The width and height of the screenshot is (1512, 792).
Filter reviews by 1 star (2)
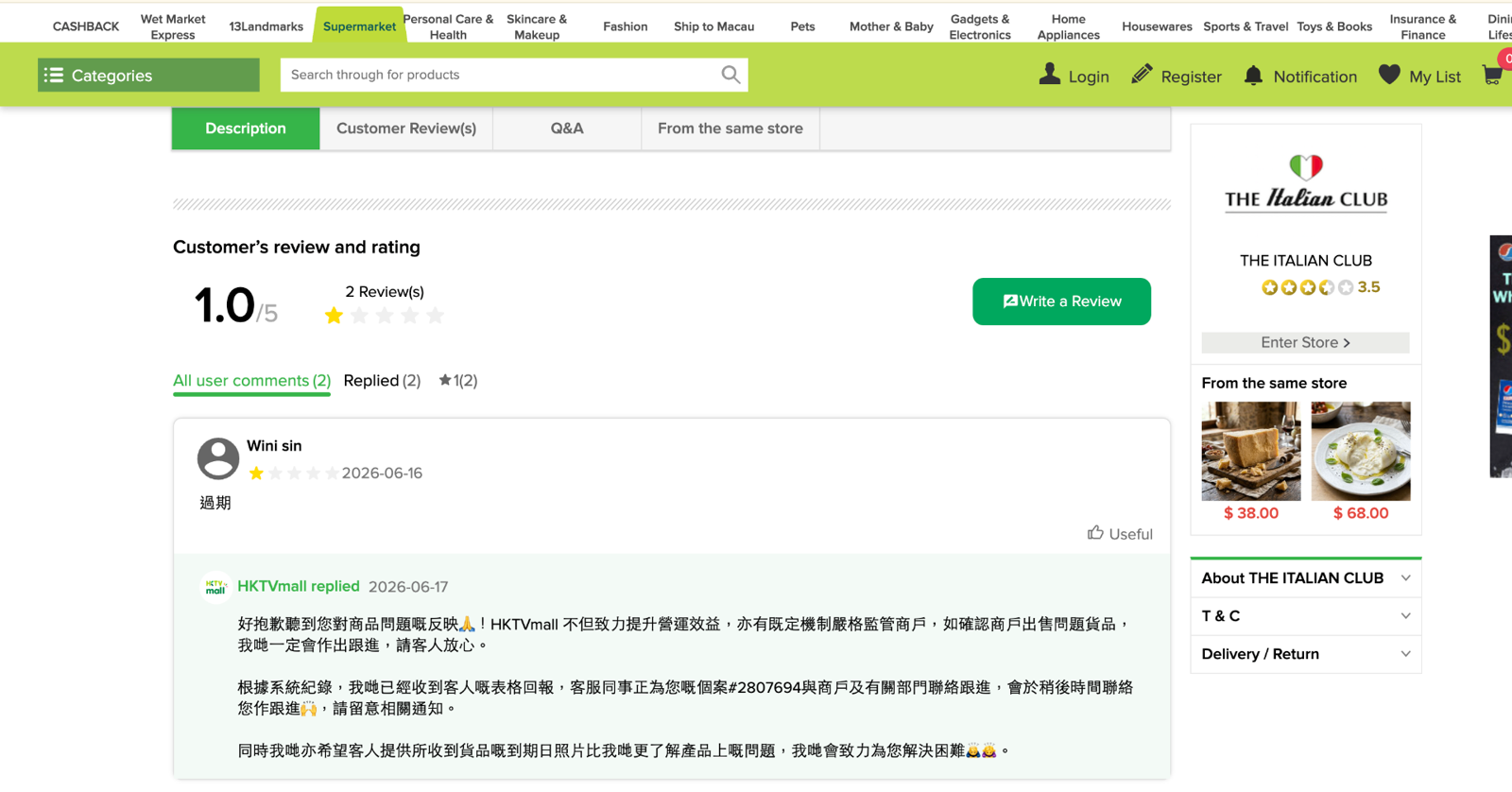point(458,381)
